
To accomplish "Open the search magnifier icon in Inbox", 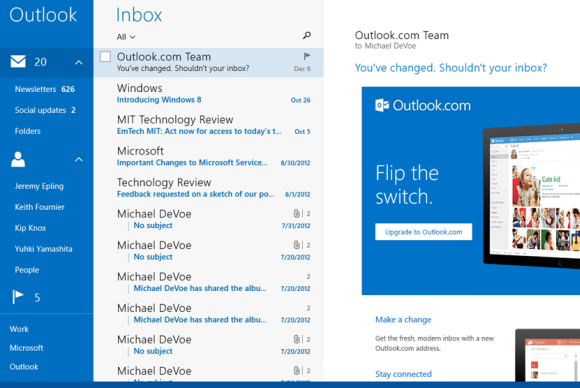I will point(307,35).
